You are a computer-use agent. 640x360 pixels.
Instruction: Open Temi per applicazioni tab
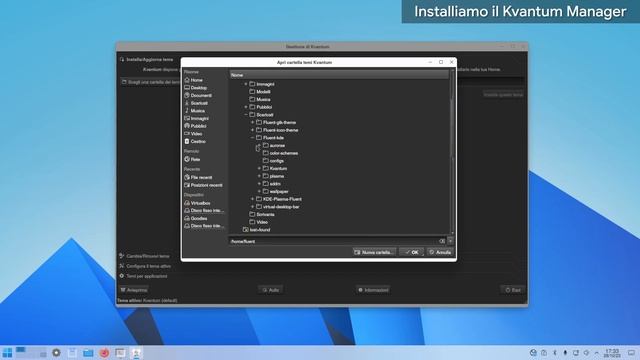click(x=143, y=276)
